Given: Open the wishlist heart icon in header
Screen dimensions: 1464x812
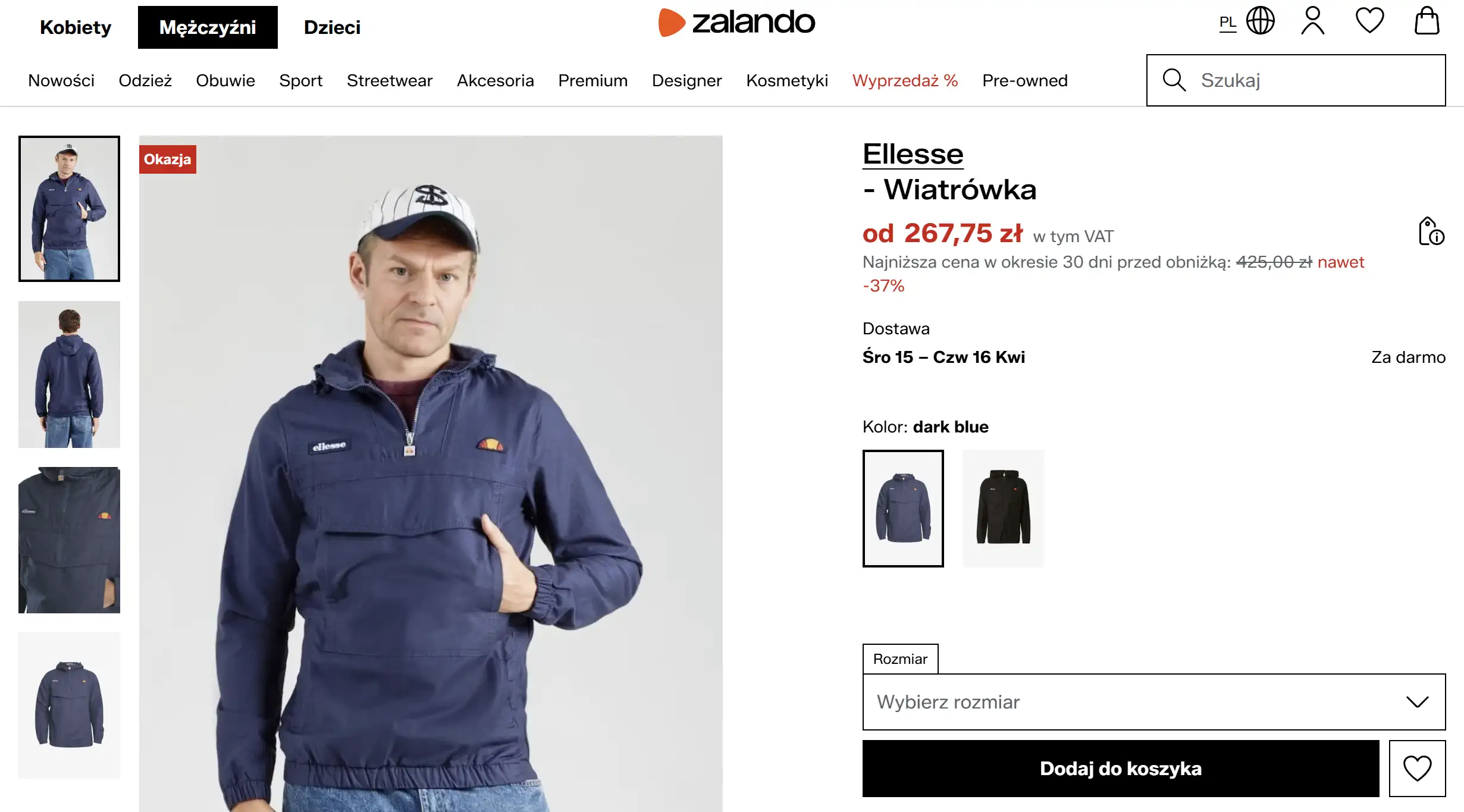Looking at the screenshot, I should [1369, 21].
